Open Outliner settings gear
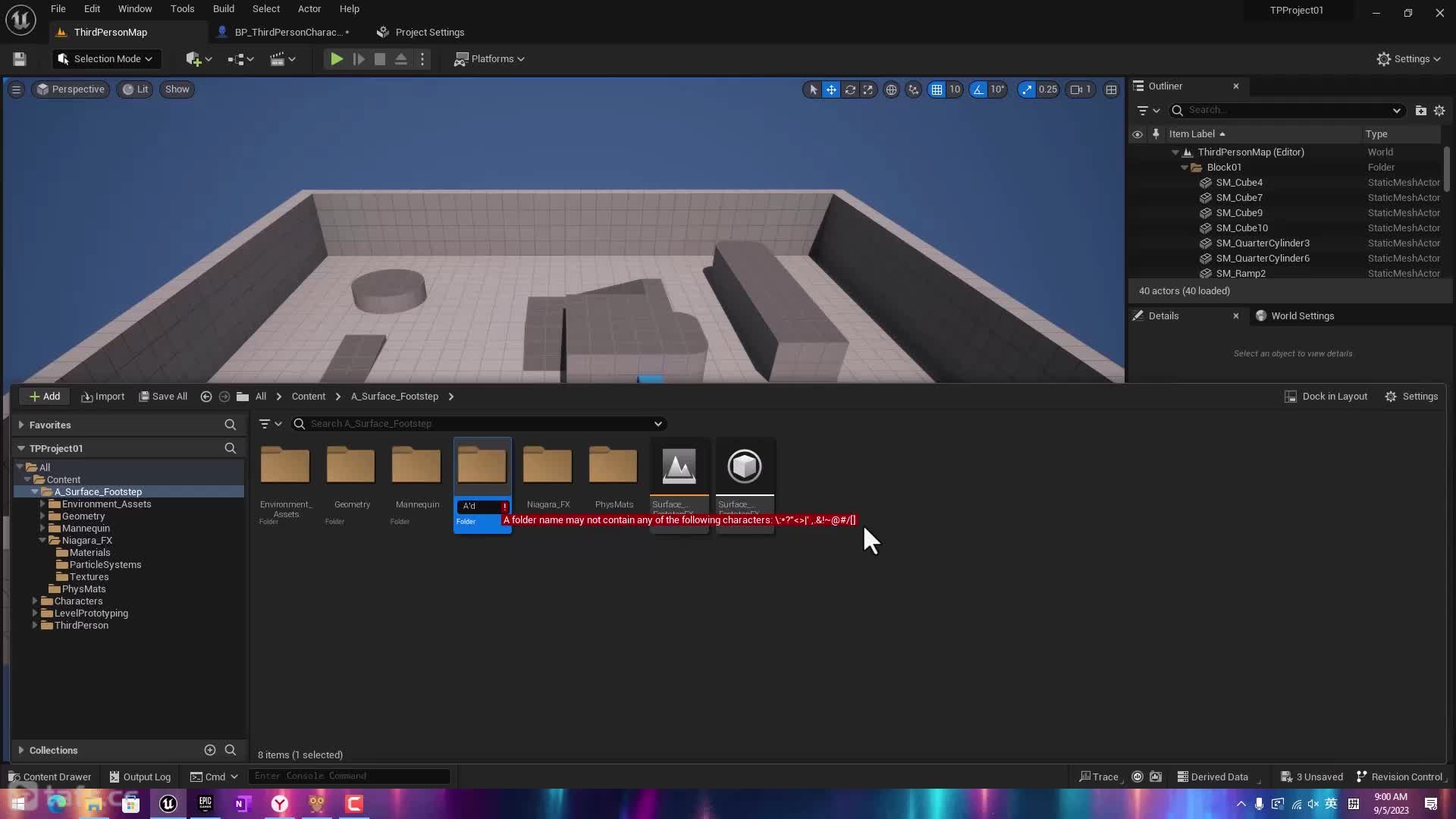The image size is (1456, 819). (1439, 111)
